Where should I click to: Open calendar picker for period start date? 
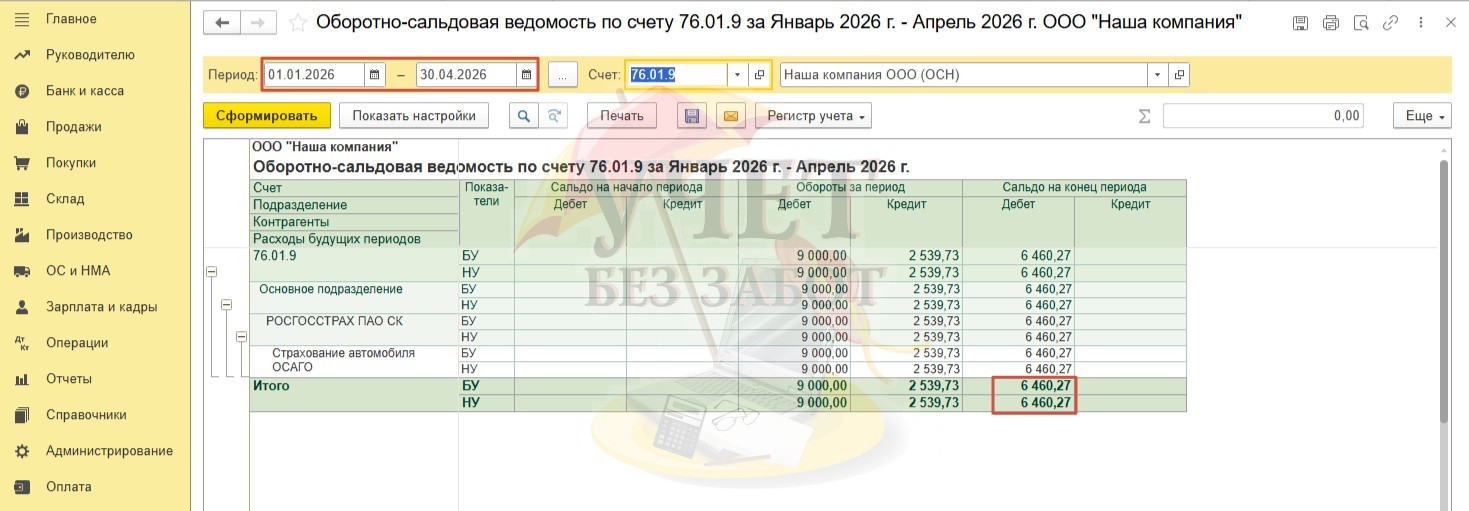374,75
